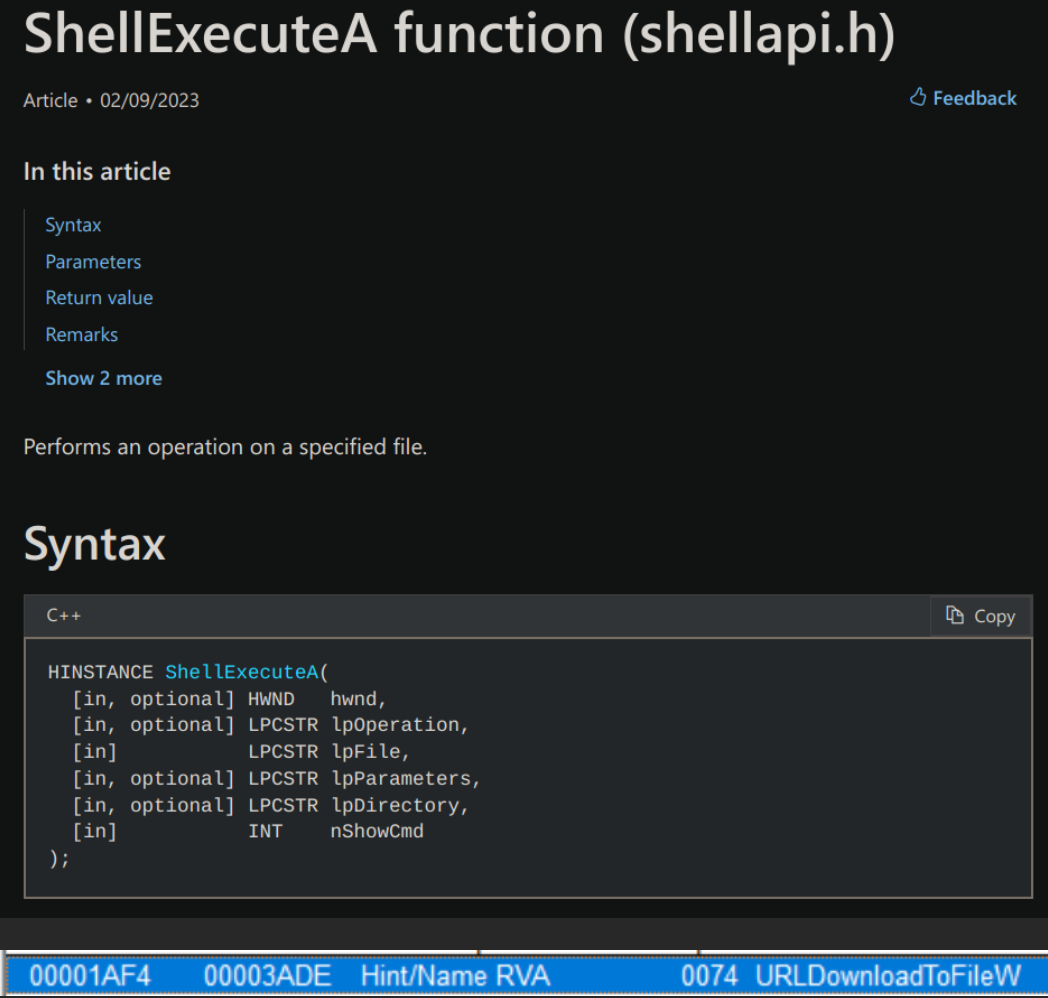Image resolution: width=1048 pixels, height=998 pixels.
Task: Click the Hint/Name RVA cell
Action: click(455, 975)
